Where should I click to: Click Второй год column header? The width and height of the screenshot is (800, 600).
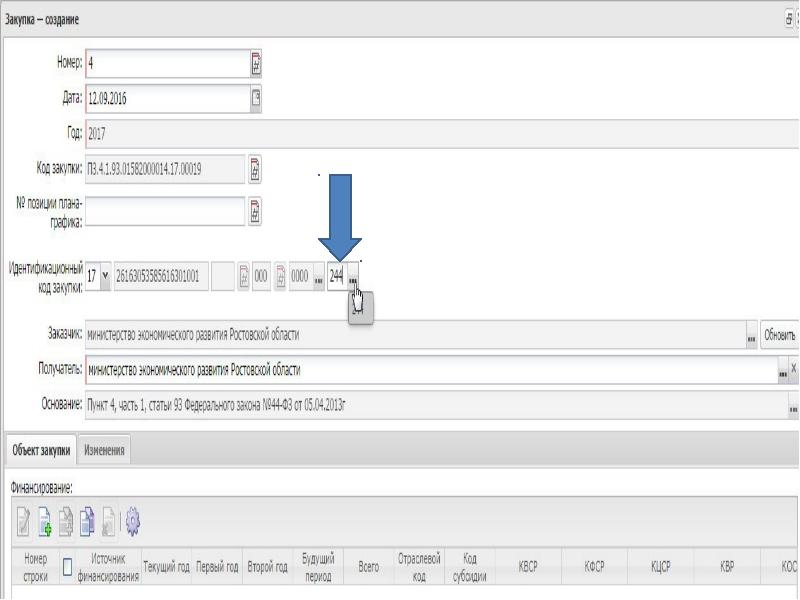coord(267,567)
